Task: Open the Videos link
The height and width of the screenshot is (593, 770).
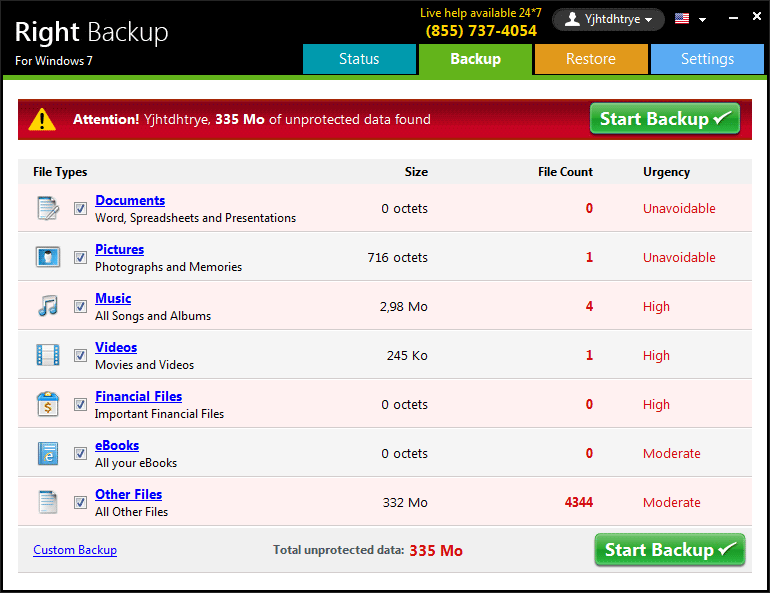Action: click(116, 348)
